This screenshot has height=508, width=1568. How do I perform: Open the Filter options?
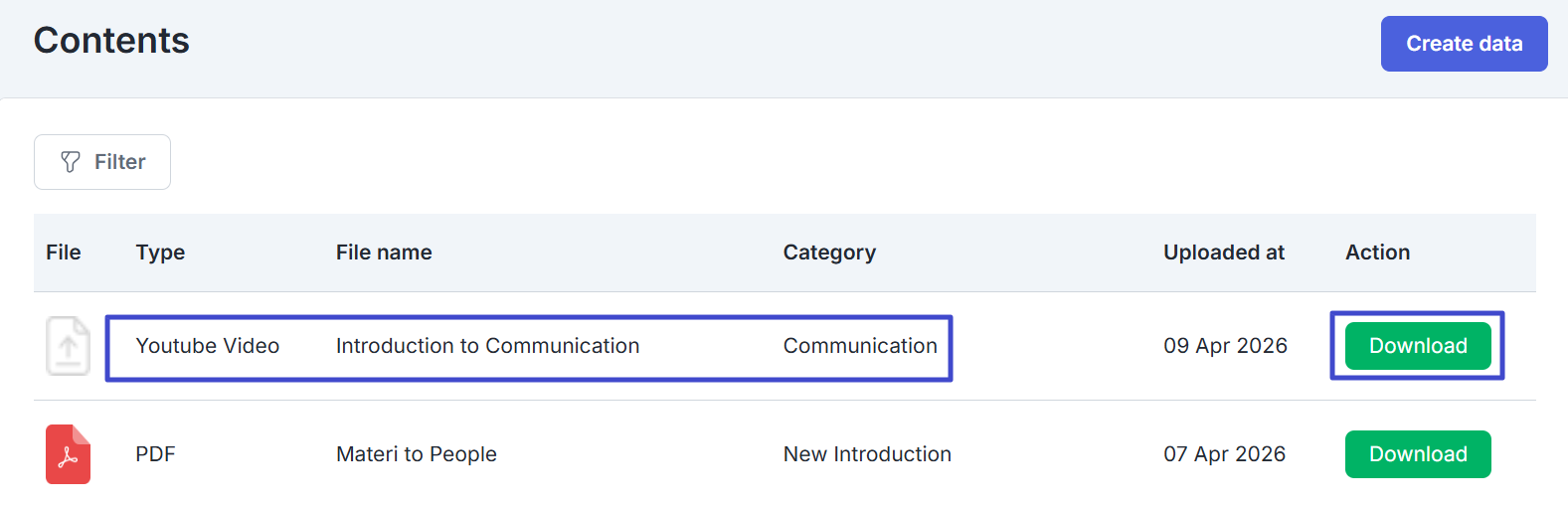coord(102,162)
